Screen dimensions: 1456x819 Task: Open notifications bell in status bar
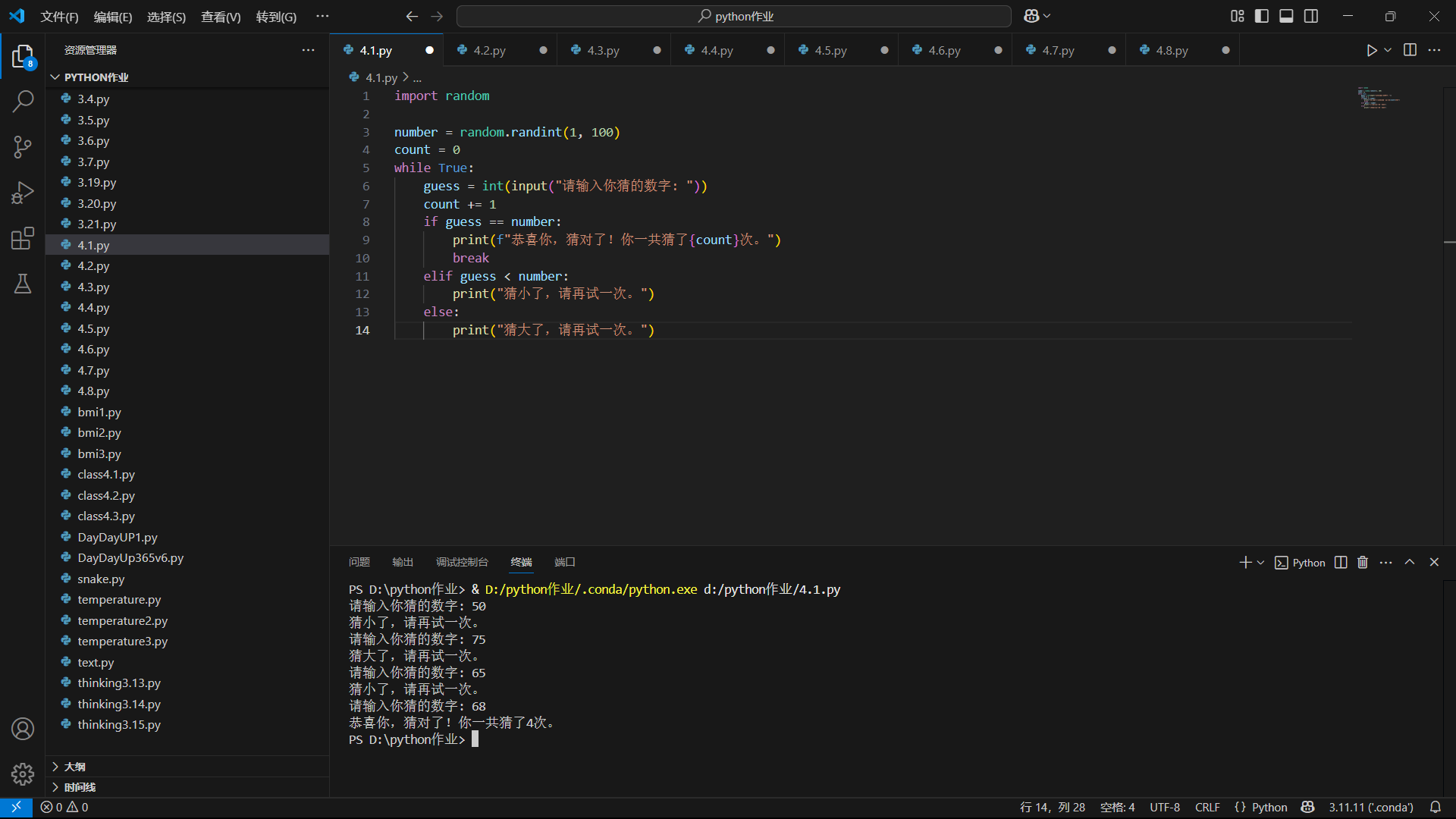(x=1435, y=807)
